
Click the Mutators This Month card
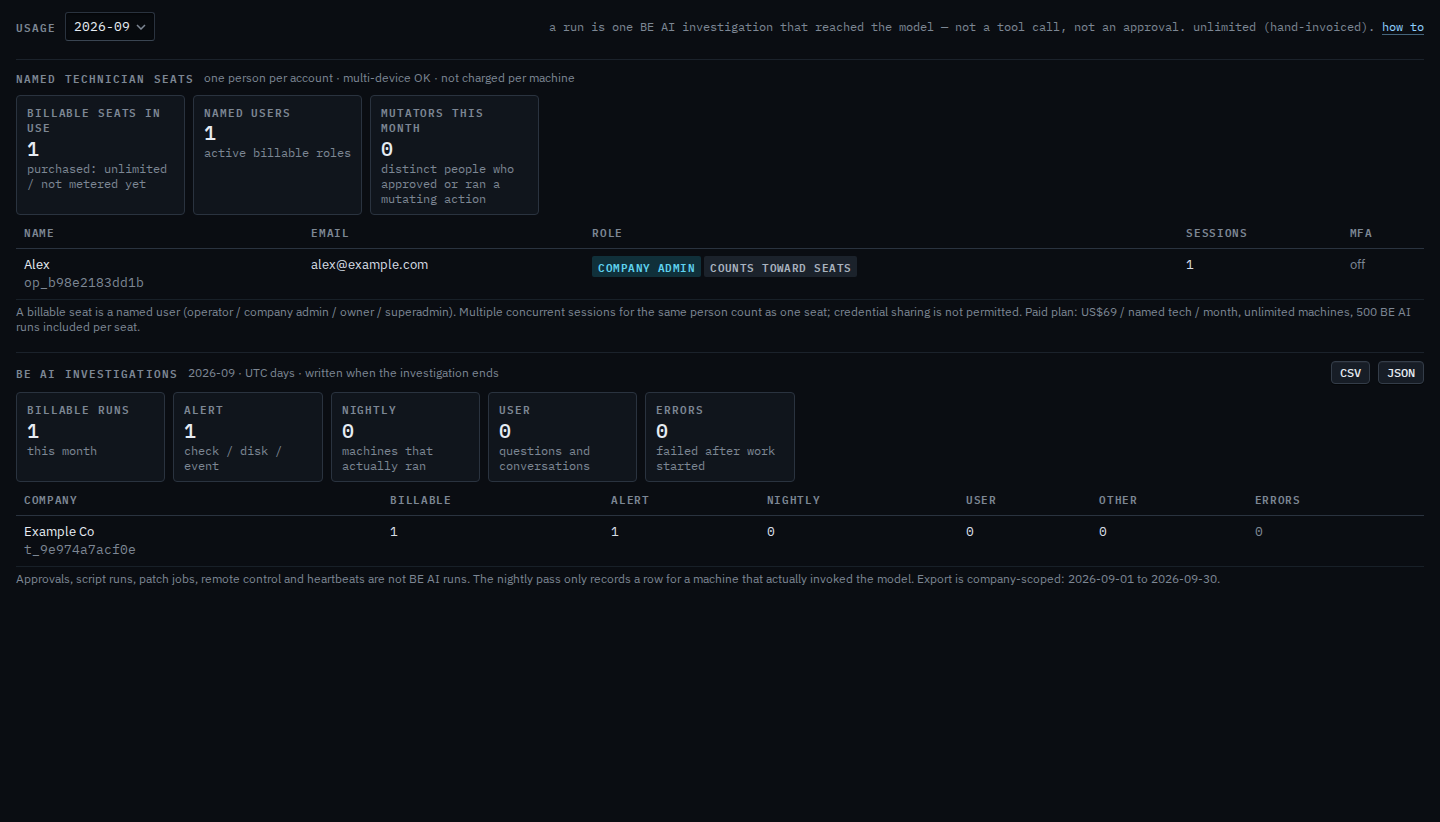tap(454, 155)
